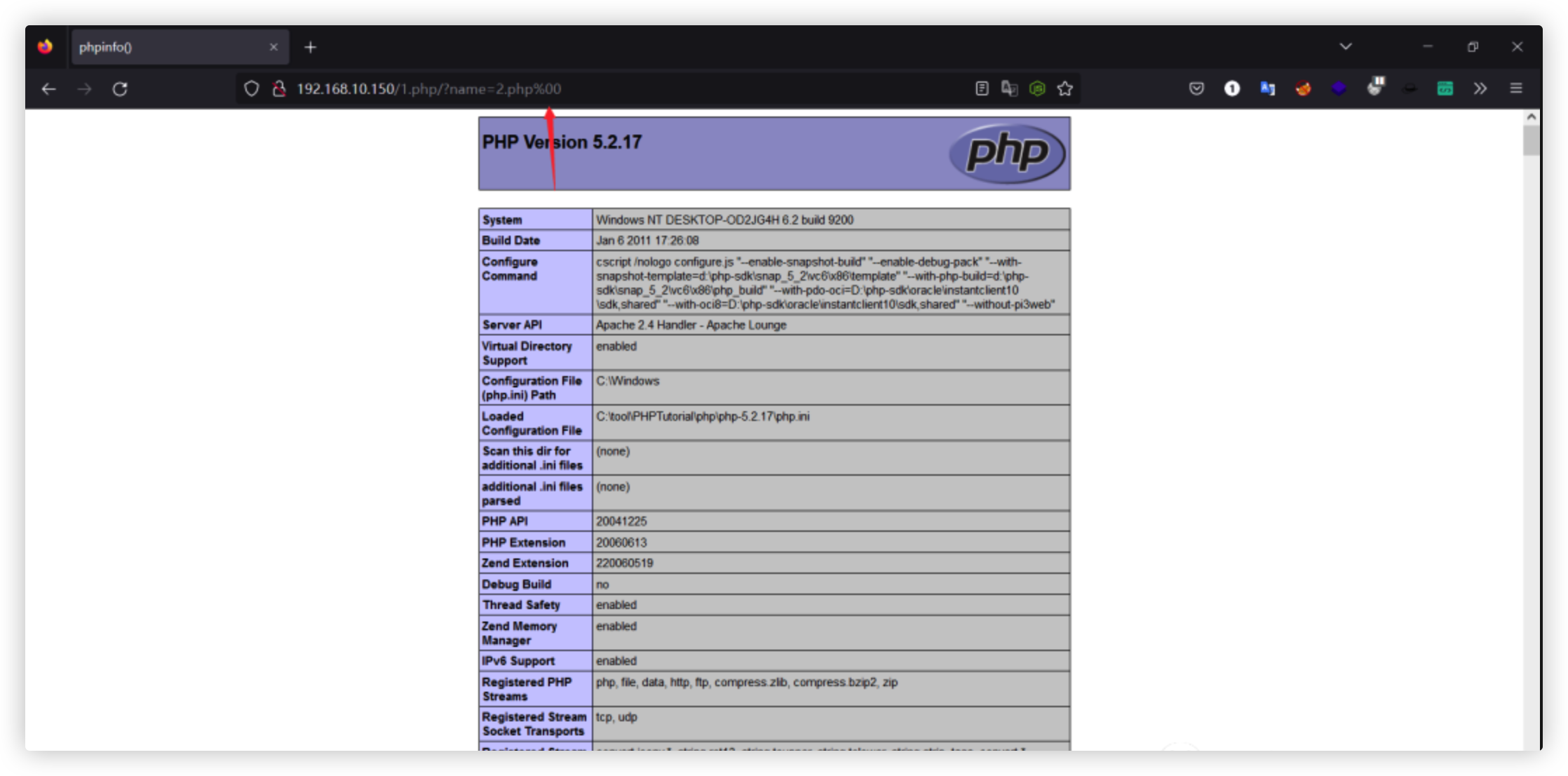Open Firefox application hamburger menu

click(1515, 89)
